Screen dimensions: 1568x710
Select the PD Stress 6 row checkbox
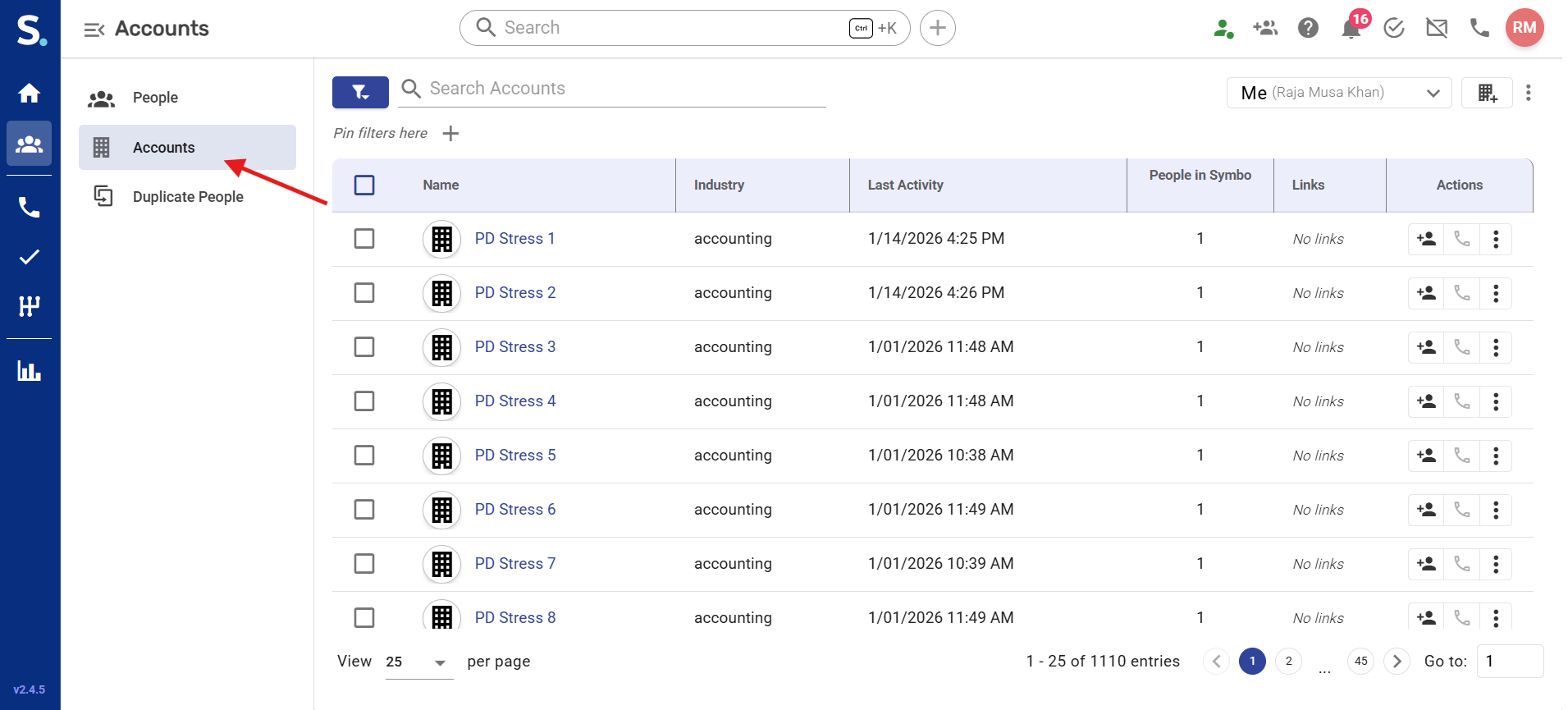(364, 510)
